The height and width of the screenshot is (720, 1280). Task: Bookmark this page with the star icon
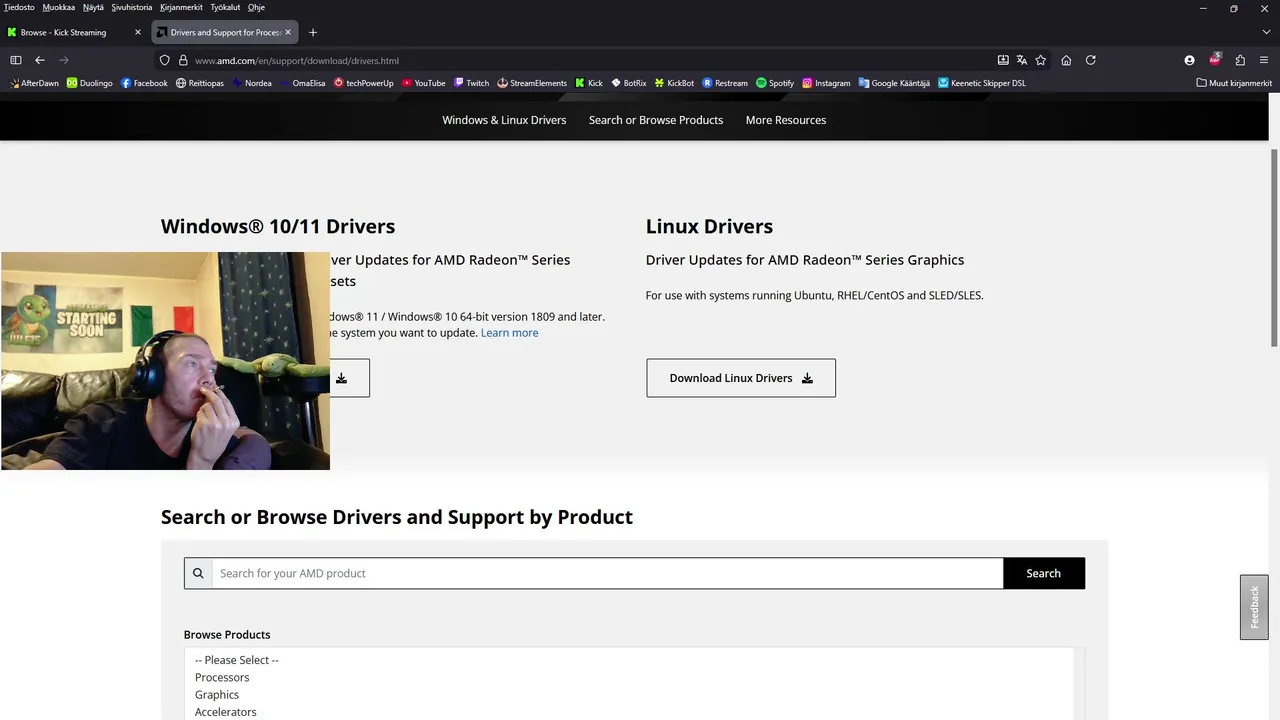1041,60
